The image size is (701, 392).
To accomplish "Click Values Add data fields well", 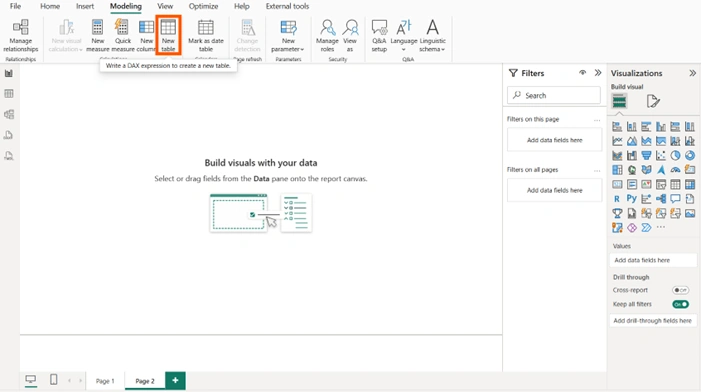I will click(x=653, y=260).
